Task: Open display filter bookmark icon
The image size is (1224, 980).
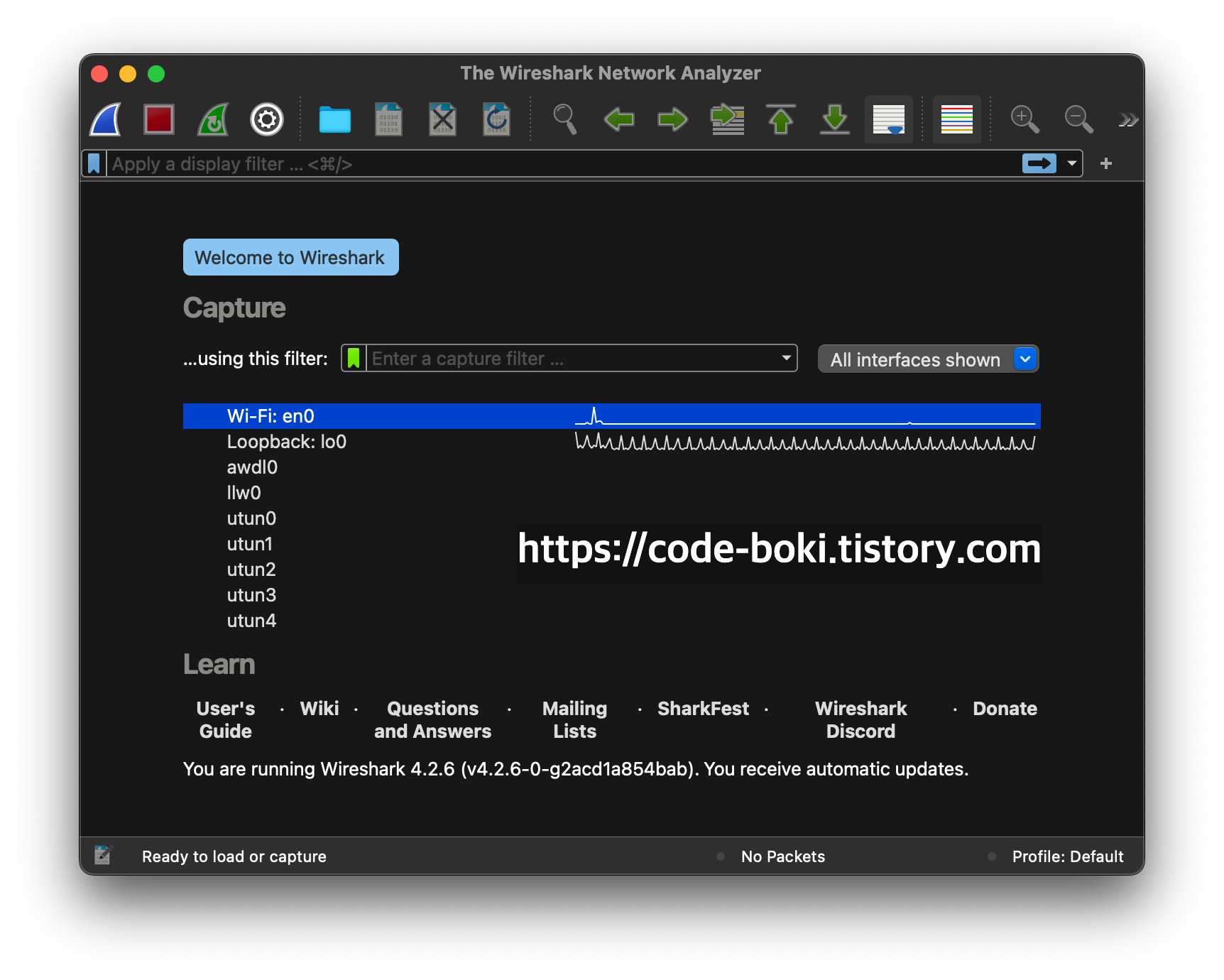Action: (94, 164)
